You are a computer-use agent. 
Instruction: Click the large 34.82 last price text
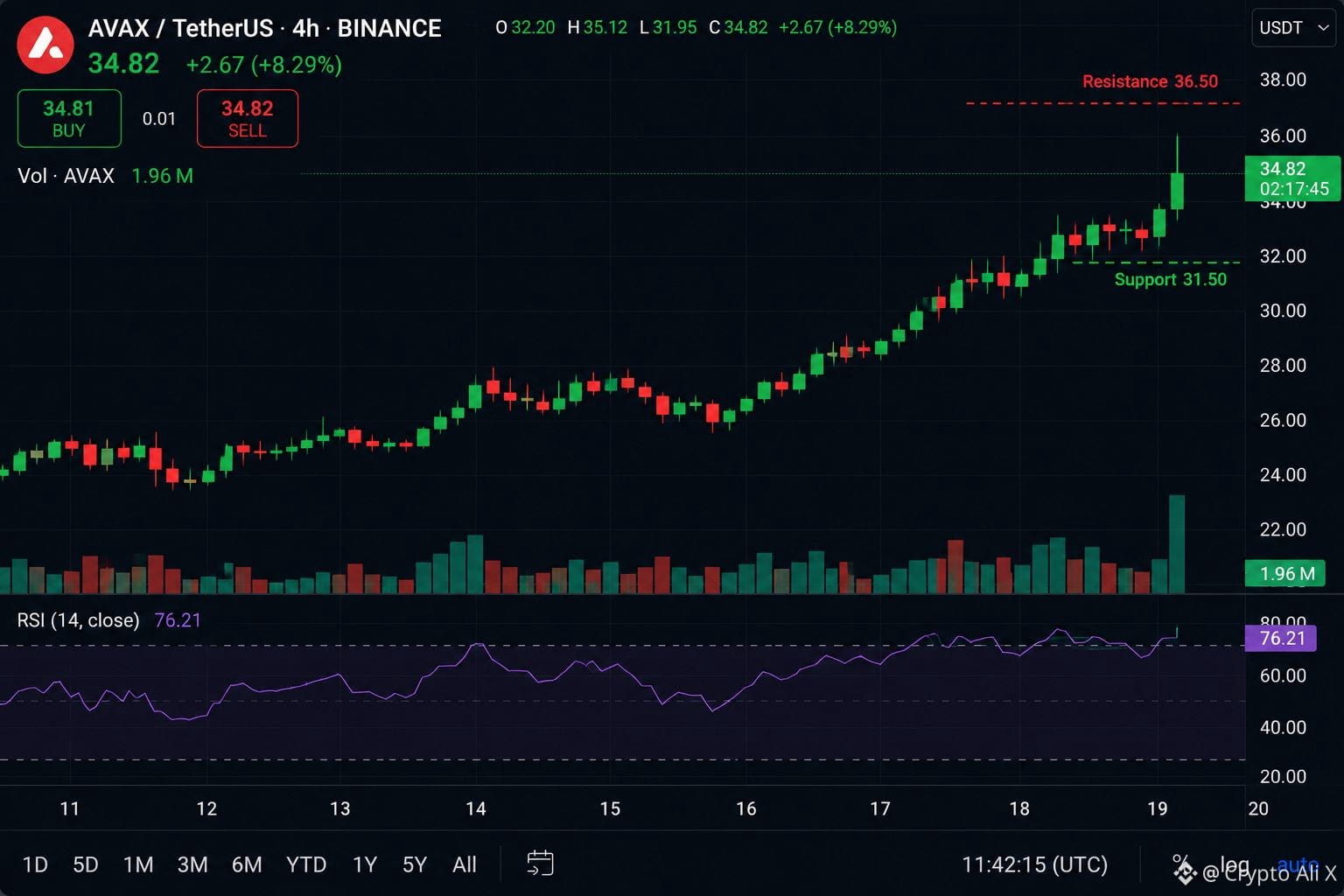(x=123, y=64)
